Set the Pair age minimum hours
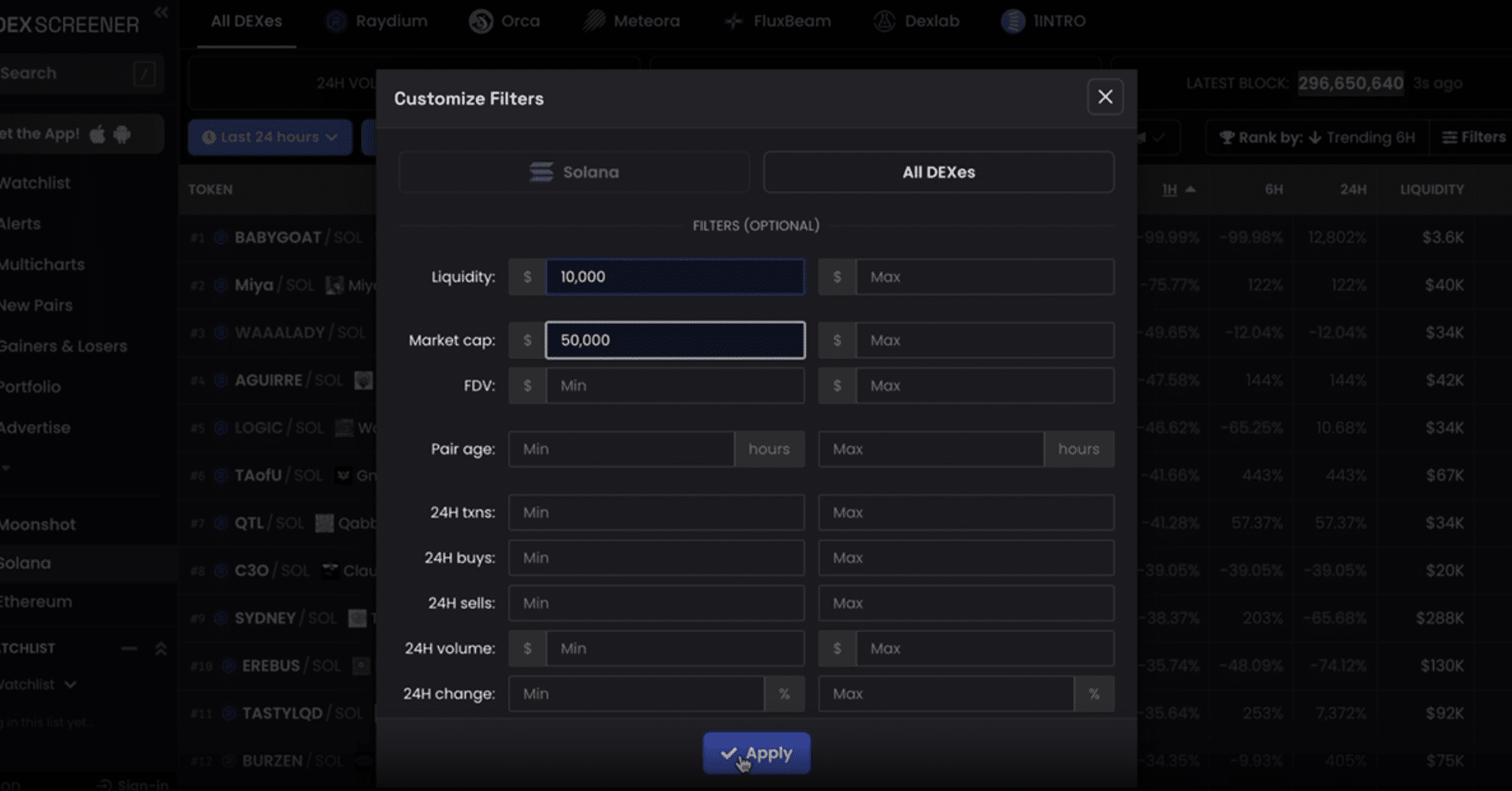The height and width of the screenshot is (791, 1512). (622, 448)
